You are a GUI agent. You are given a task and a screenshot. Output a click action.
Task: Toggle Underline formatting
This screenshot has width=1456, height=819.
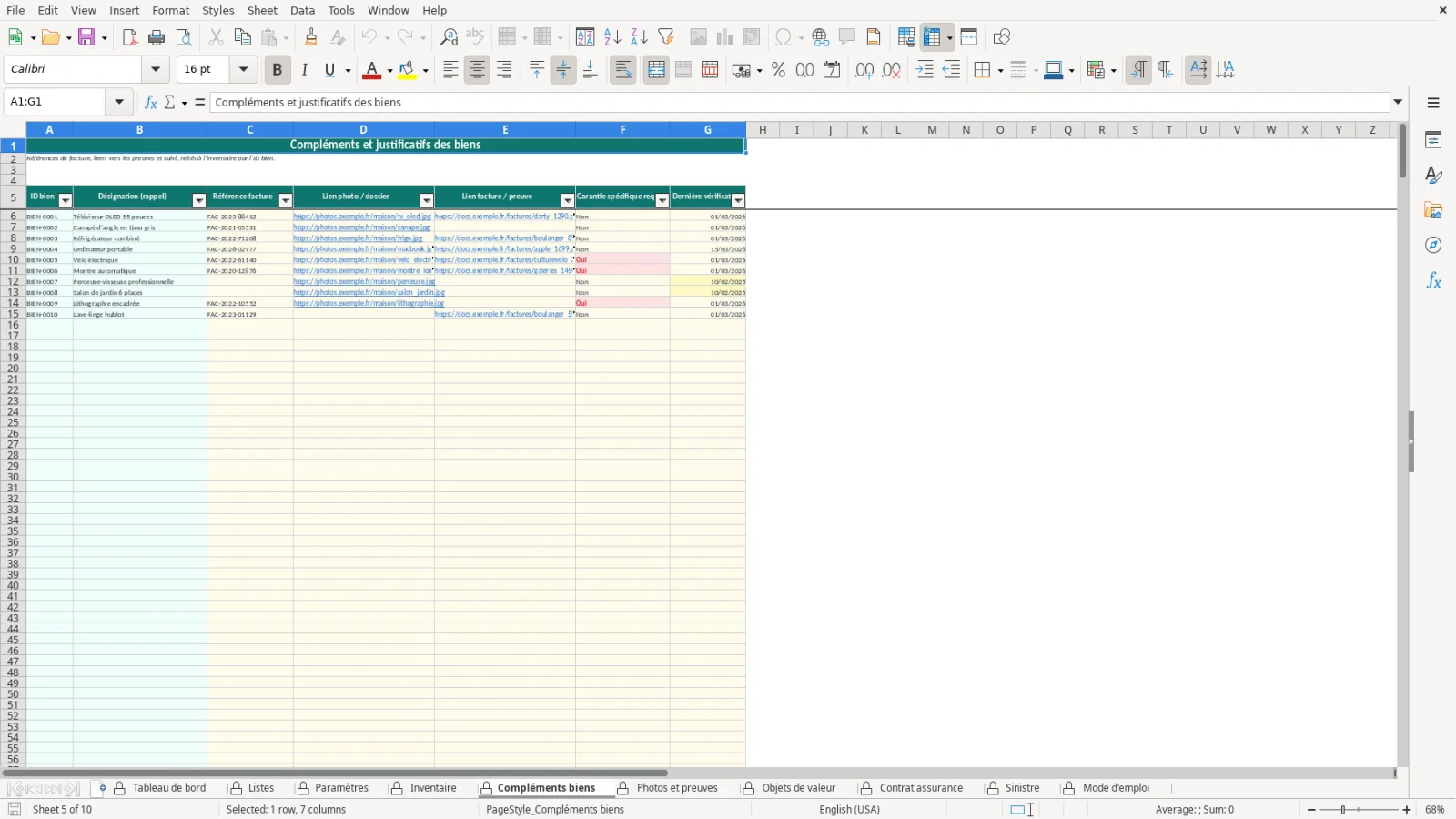click(330, 70)
